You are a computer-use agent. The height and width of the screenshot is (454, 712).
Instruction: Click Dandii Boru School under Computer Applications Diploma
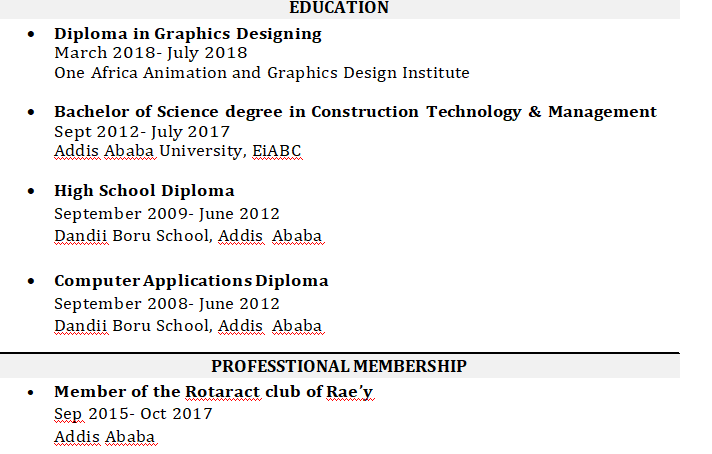tap(132, 325)
